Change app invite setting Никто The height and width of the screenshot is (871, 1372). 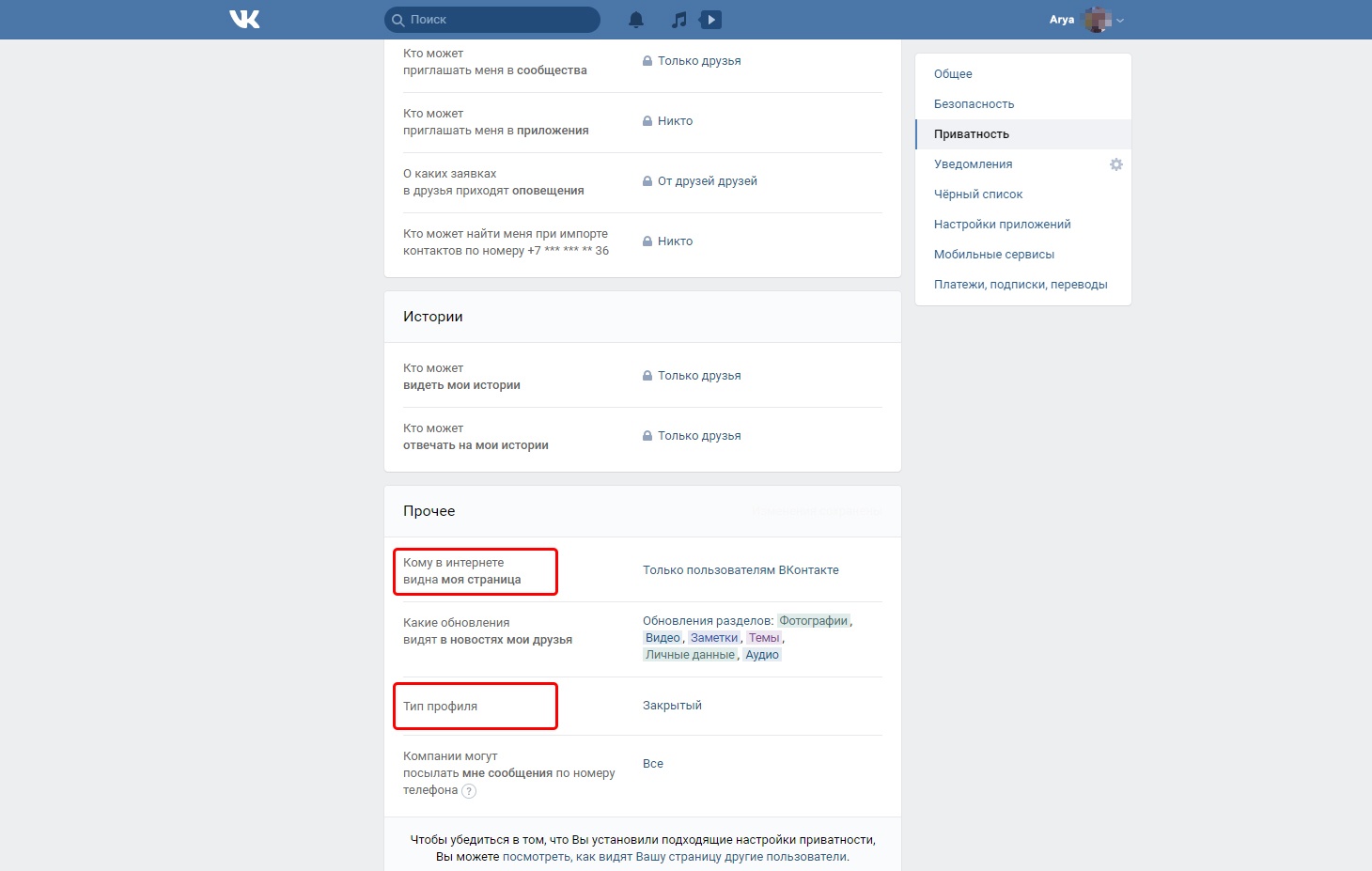click(x=675, y=121)
